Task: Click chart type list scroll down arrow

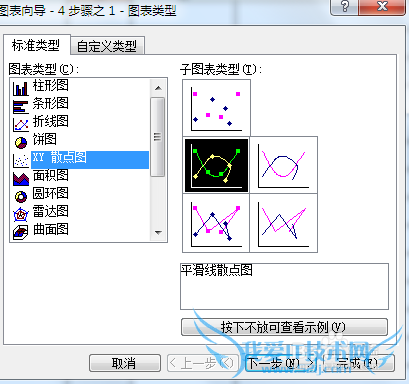Action: tap(158, 233)
